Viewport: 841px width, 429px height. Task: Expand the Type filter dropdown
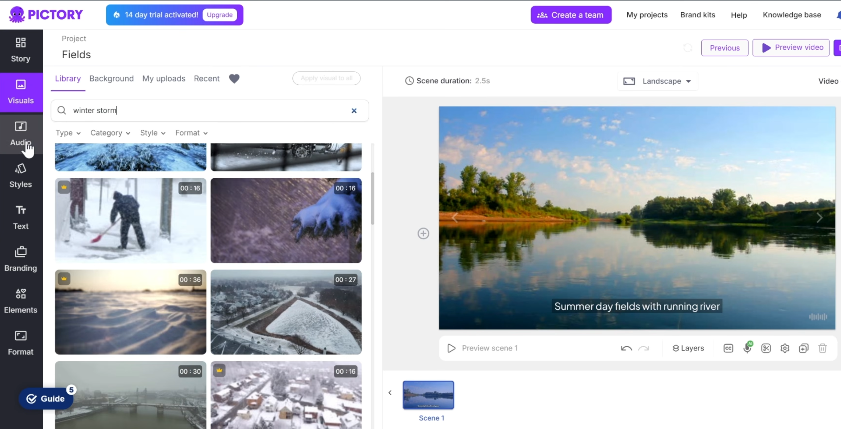pos(68,133)
